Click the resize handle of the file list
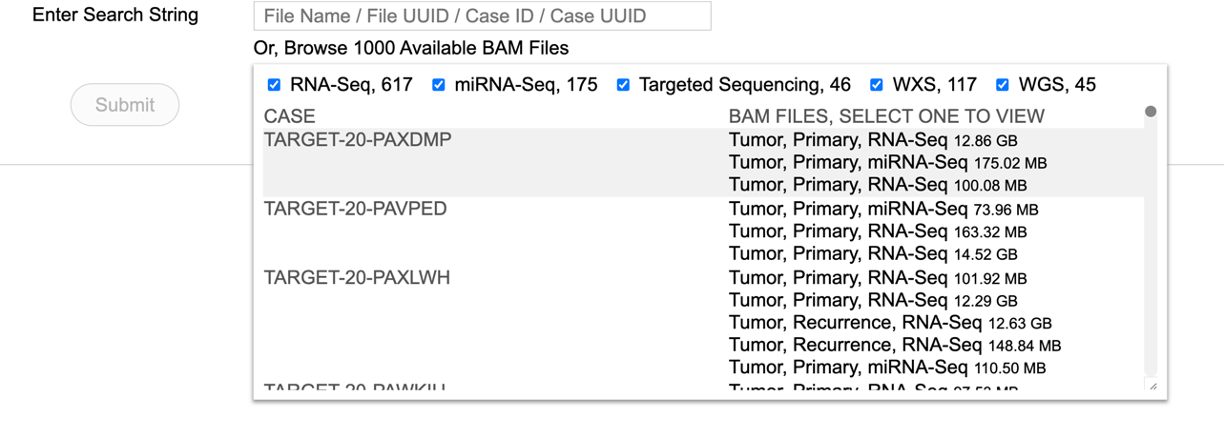 click(1152, 386)
